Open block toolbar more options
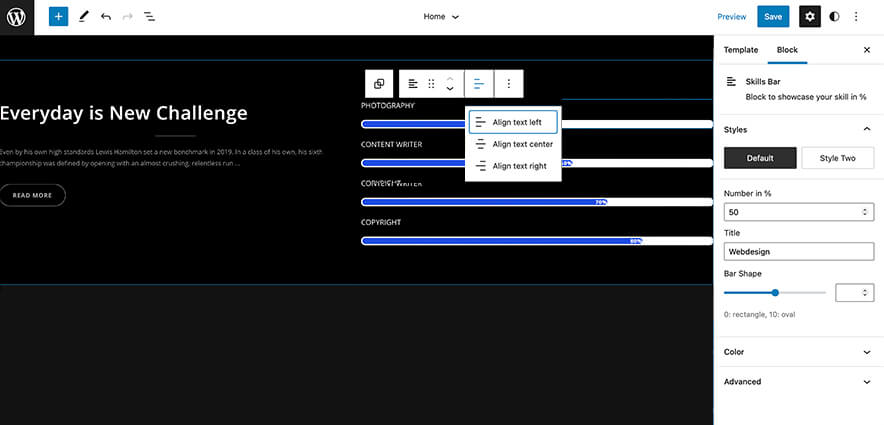The height and width of the screenshot is (425, 884). 509,84
